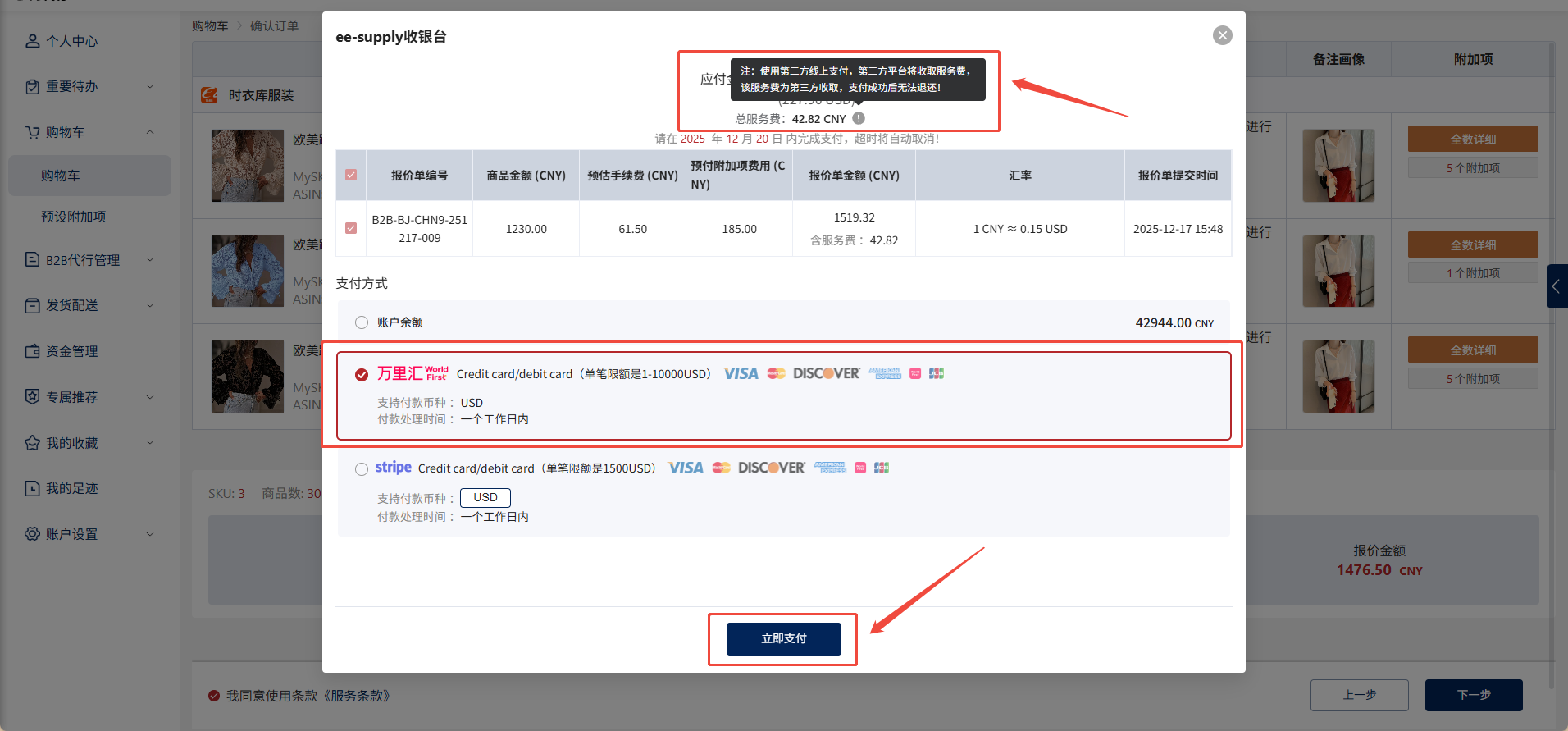
Task: Expand the 账户设置 menu chevron
Action: point(150,534)
